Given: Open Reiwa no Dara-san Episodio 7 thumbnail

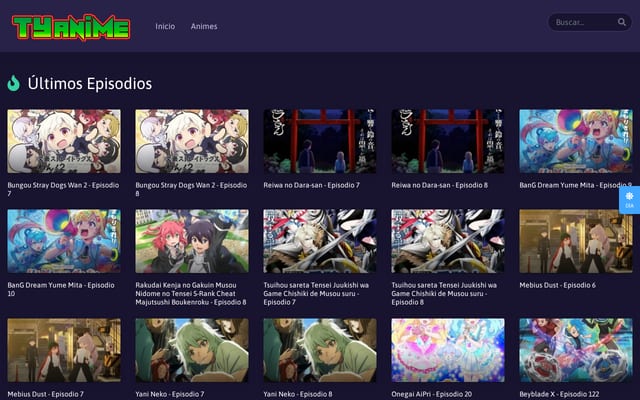Looking at the screenshot, I should pos(320,141).
